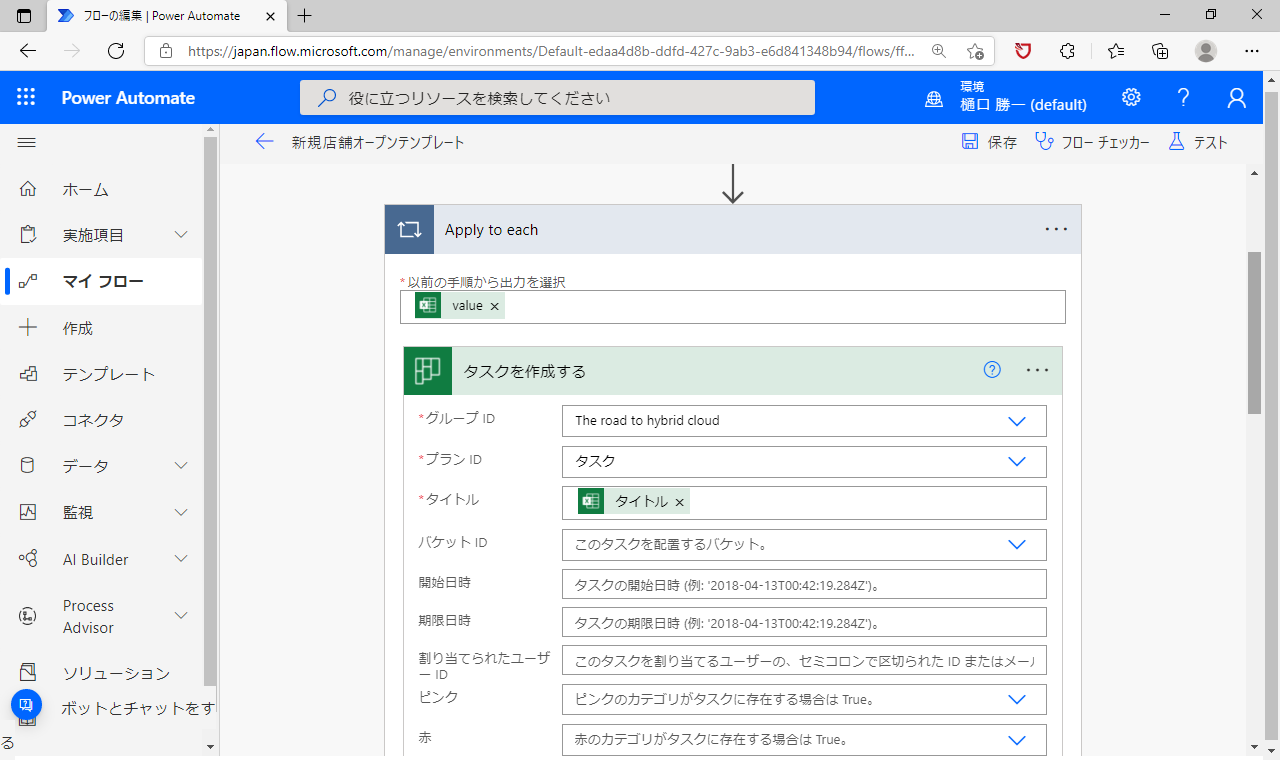Screen dimensions: 1280x760
Task: Click the Apply to each header title
Action: [x=491, y=230]
